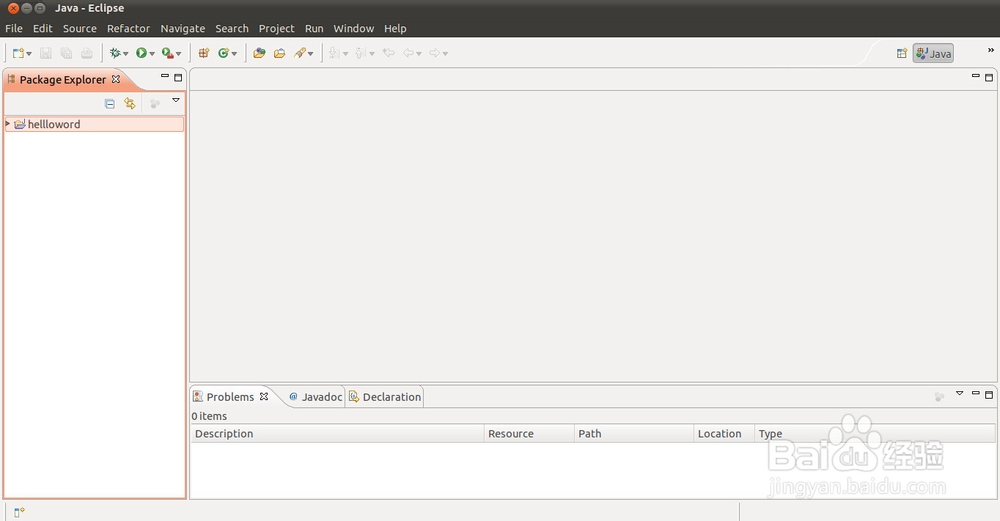Open the Search menu
The image size is (1000, 521).
[x=232, y=29]
